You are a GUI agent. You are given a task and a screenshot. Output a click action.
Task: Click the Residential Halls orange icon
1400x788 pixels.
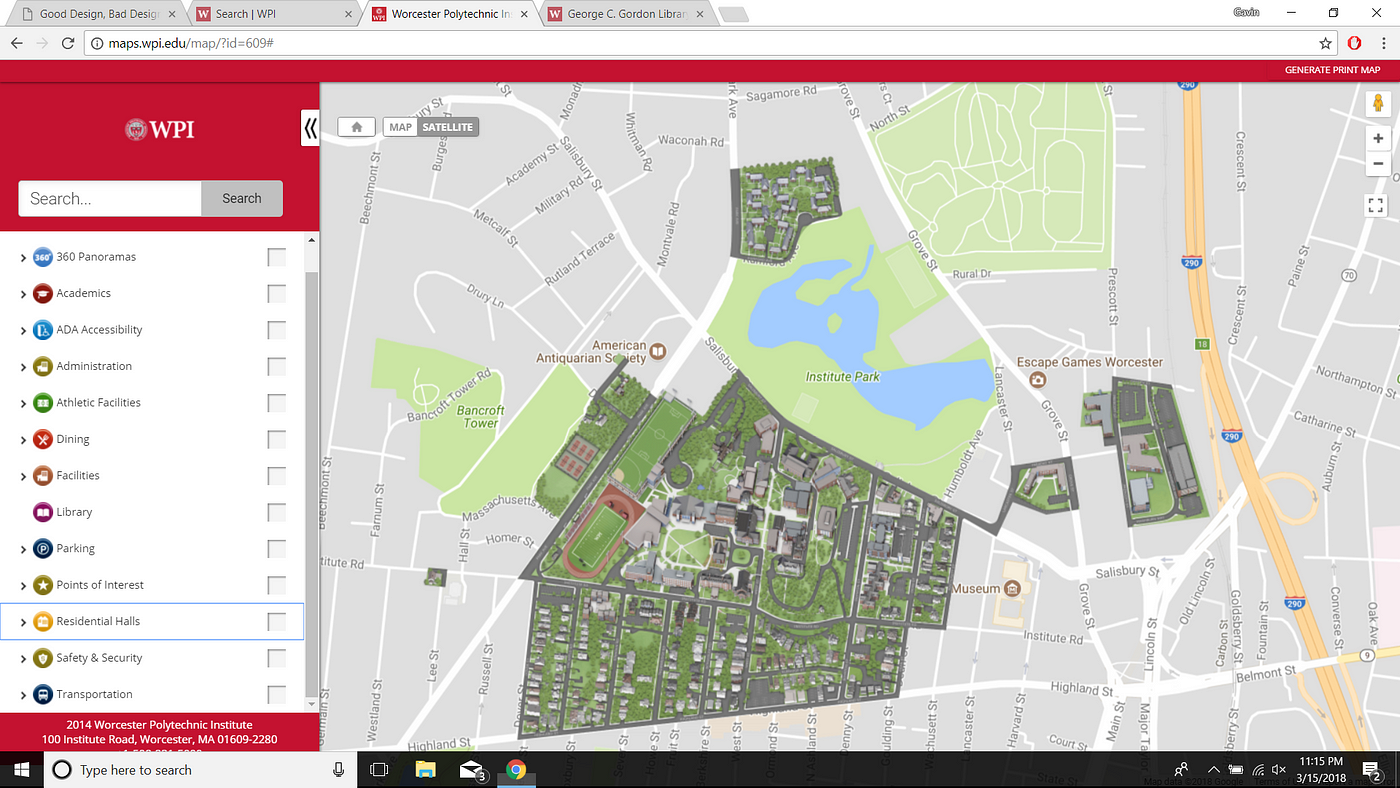coord(42,622)
